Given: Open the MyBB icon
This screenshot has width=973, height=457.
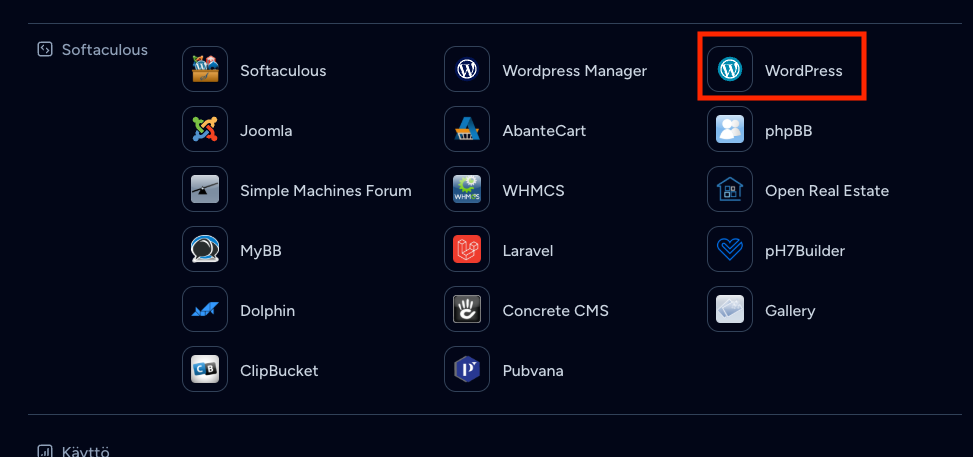Looking at the screenshot, I should [x=205, y=249].
